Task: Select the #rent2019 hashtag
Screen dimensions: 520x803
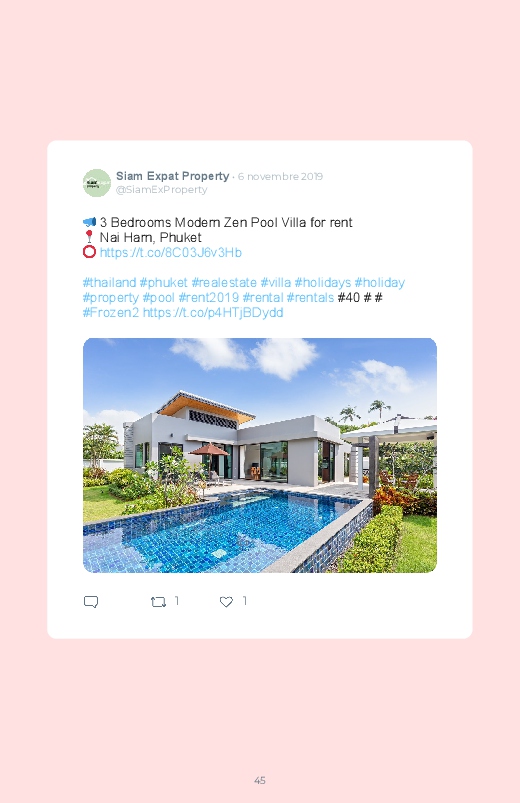Action: (209, 298)
